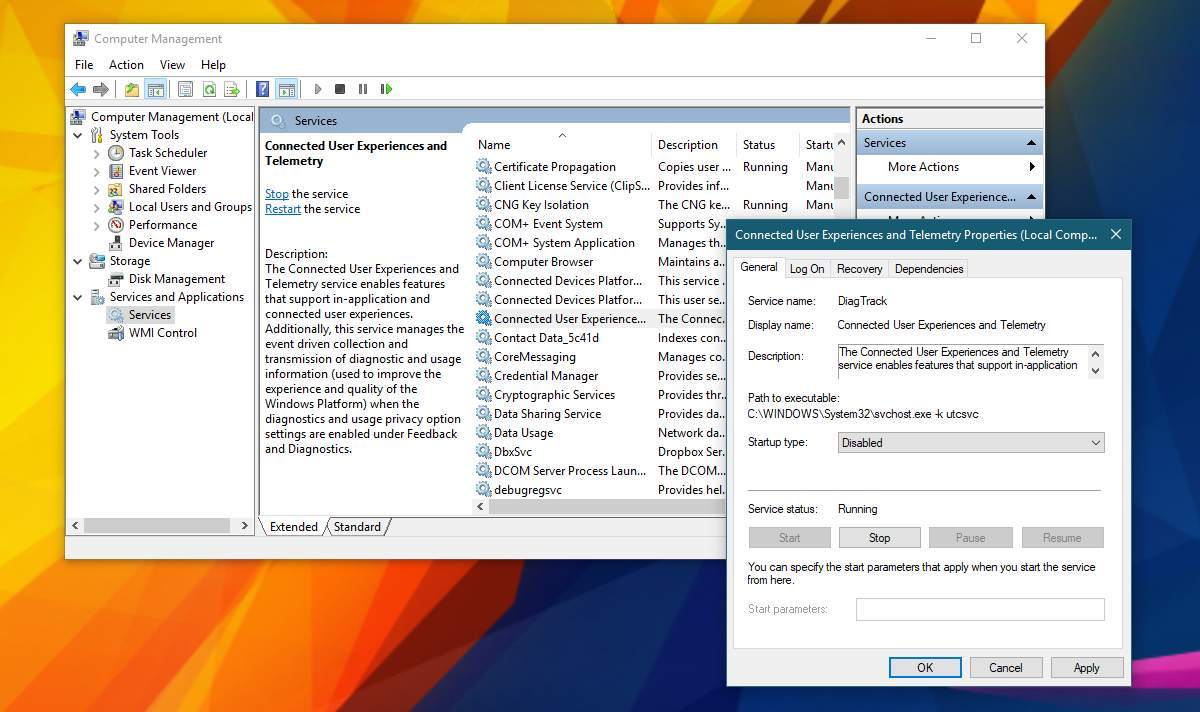1200x712 pixels.
Task: Expand the Performance tree node
Action: (96, 225)
